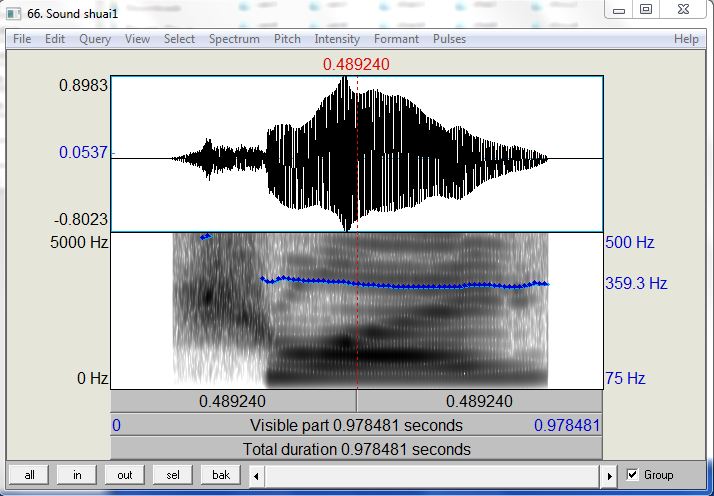
Task: Click the scrollbar right arrow
Action: tap(610, 476)
